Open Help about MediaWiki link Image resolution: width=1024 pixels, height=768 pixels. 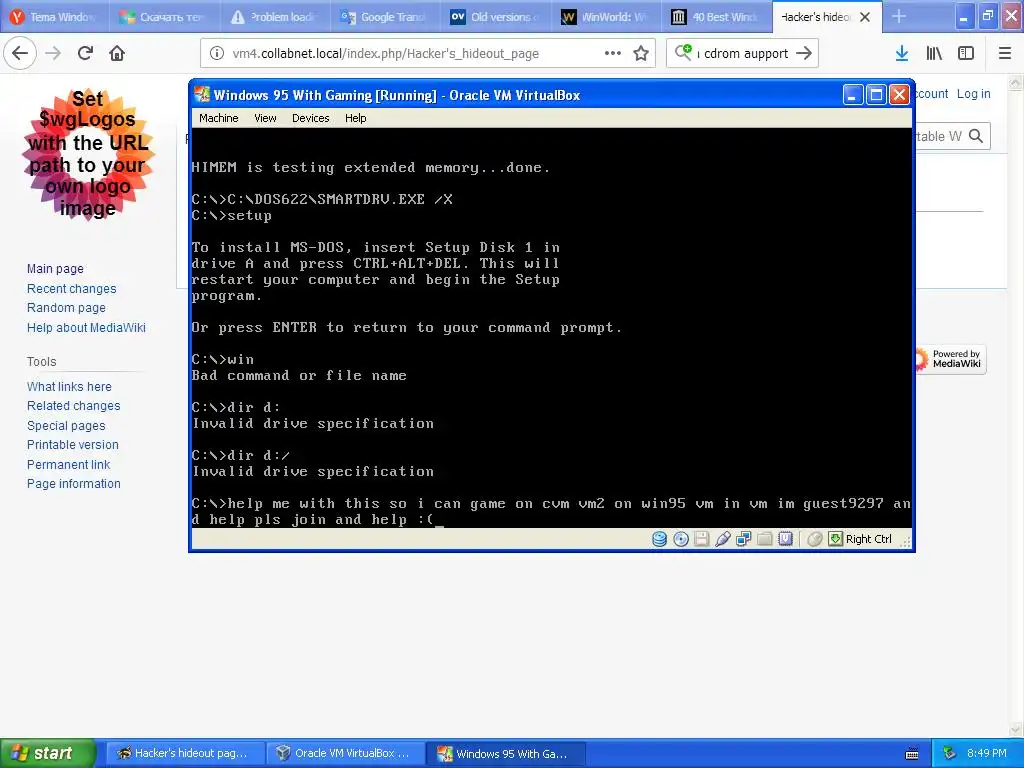[x=86, y=328]
